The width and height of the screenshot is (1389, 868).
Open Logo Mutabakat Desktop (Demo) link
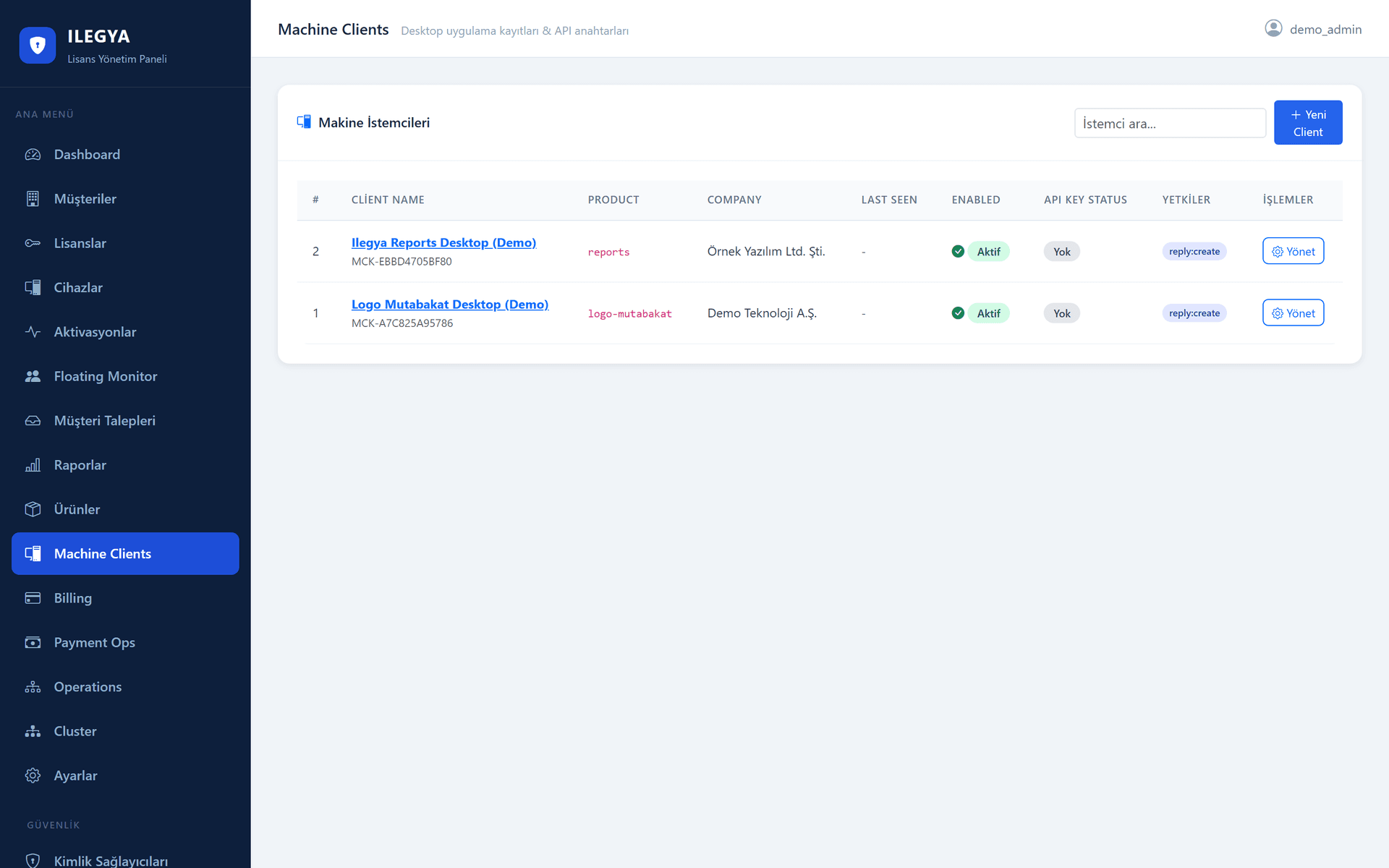click(x=450, y=304)
